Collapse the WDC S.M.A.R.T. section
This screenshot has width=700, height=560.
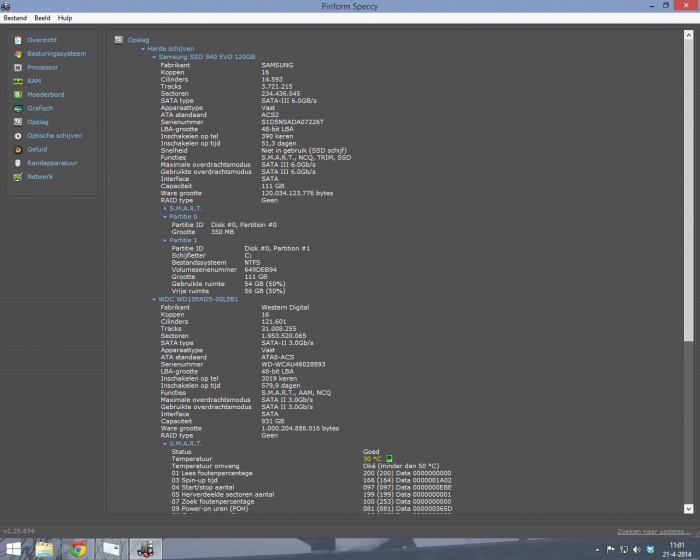pyautogui.click(x=165, y=444)
